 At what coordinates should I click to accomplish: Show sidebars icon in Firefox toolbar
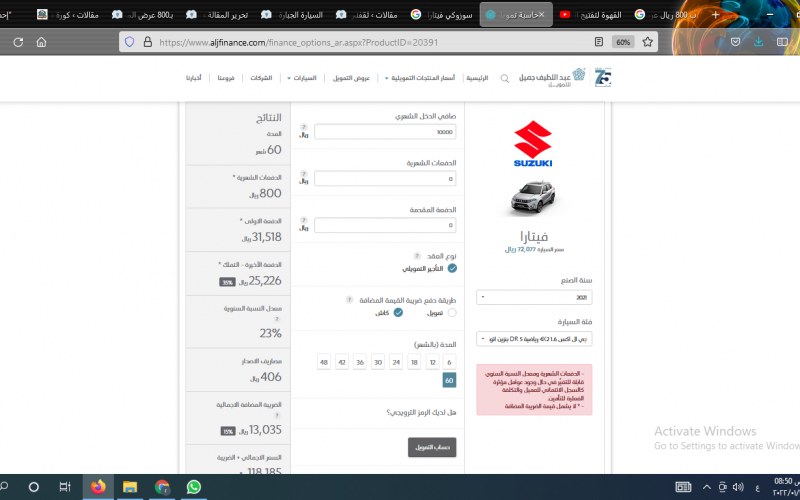pyautogui.click(x=782, y=42)
